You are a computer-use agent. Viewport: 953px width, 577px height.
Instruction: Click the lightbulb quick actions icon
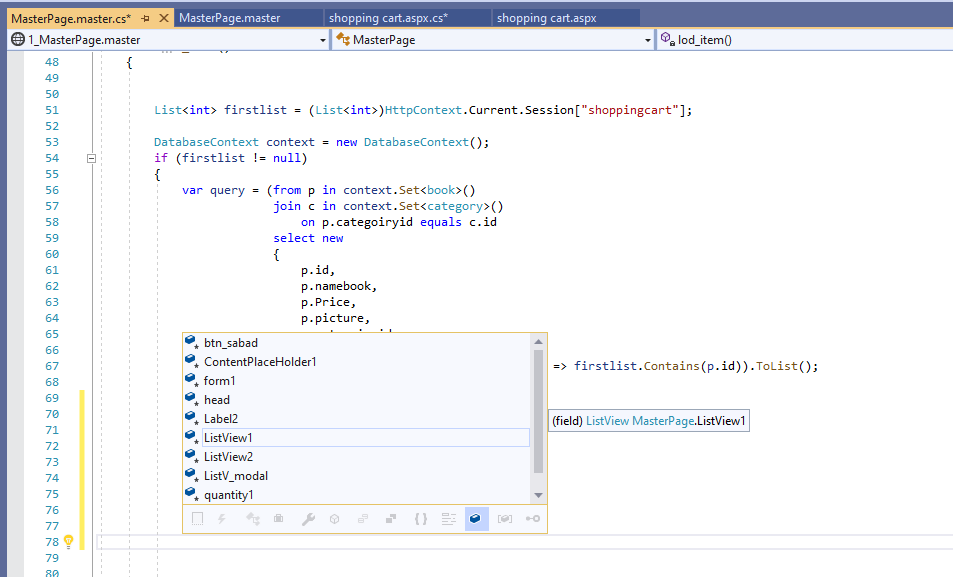(x=69, y=541)
